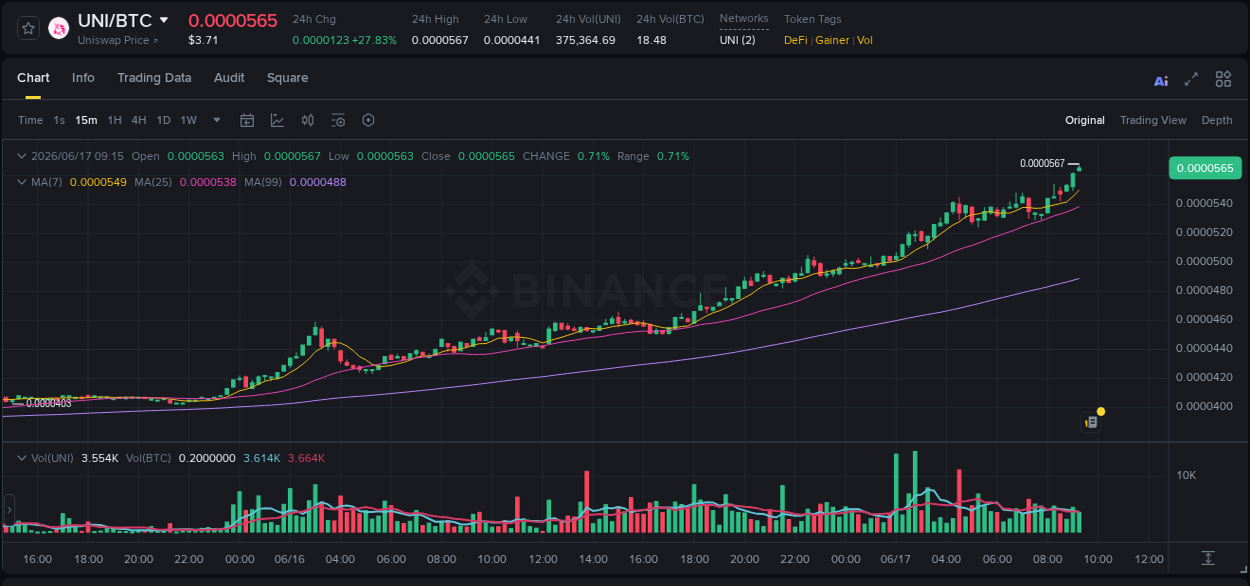This screenshot has width=1250, height=586.
Task: Select the 1W interval
Action: [x=188, y=120]
